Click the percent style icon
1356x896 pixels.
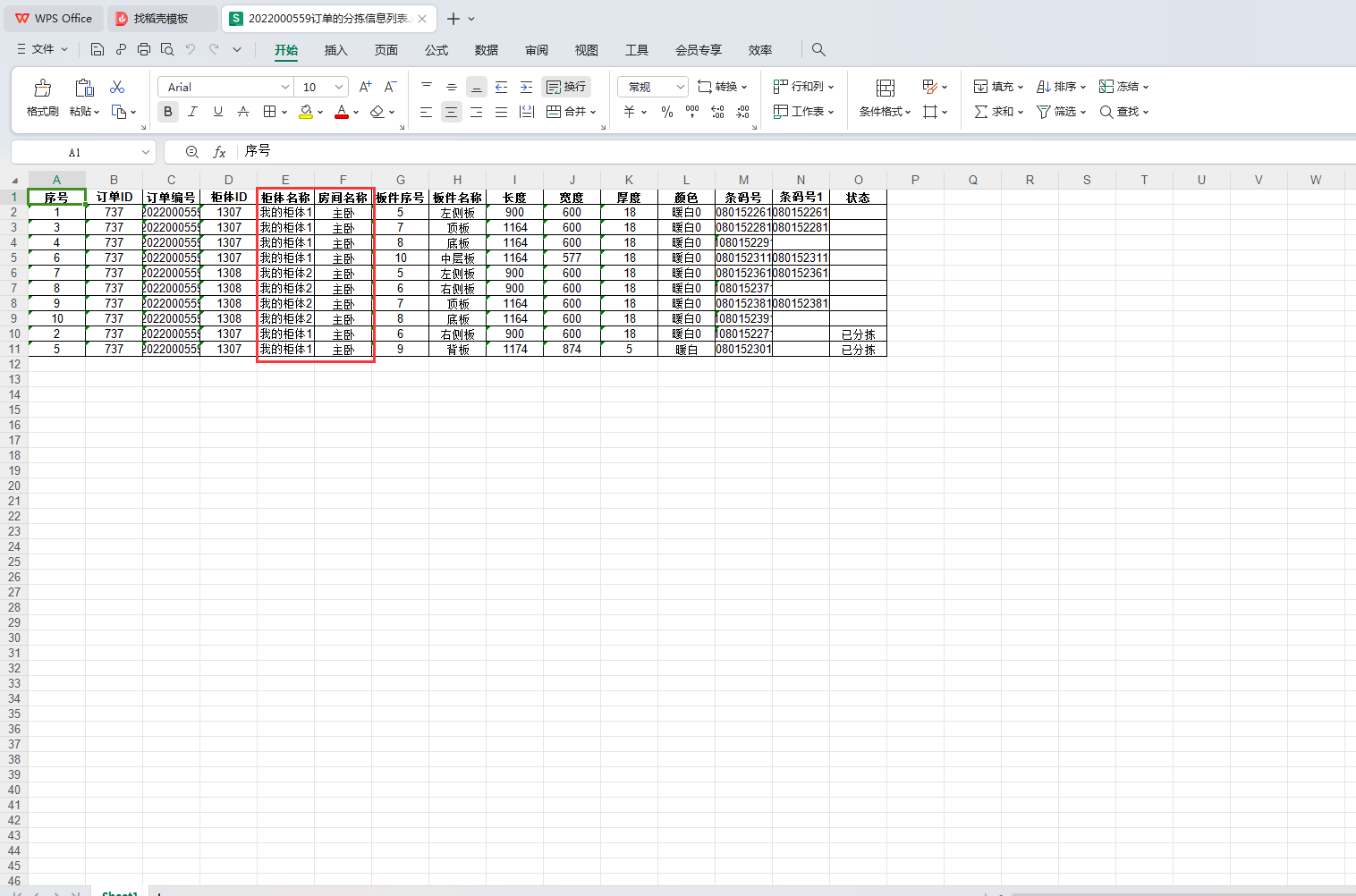pyautogui.click(x=667, y=112)
